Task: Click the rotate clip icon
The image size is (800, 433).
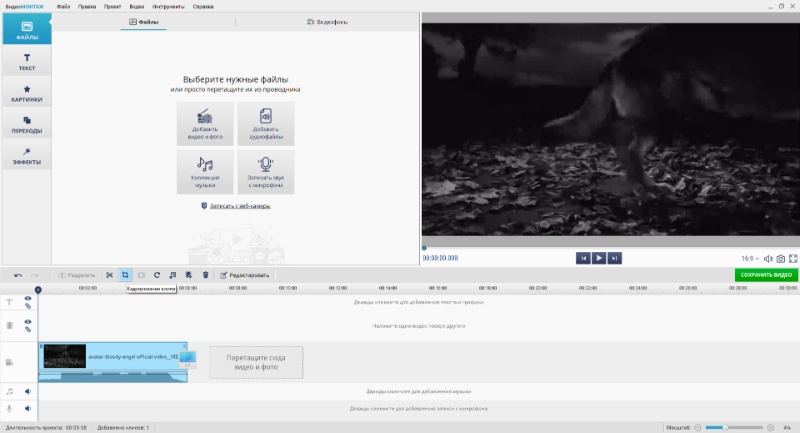Action: pyautogui.click(x=157, y=275)
